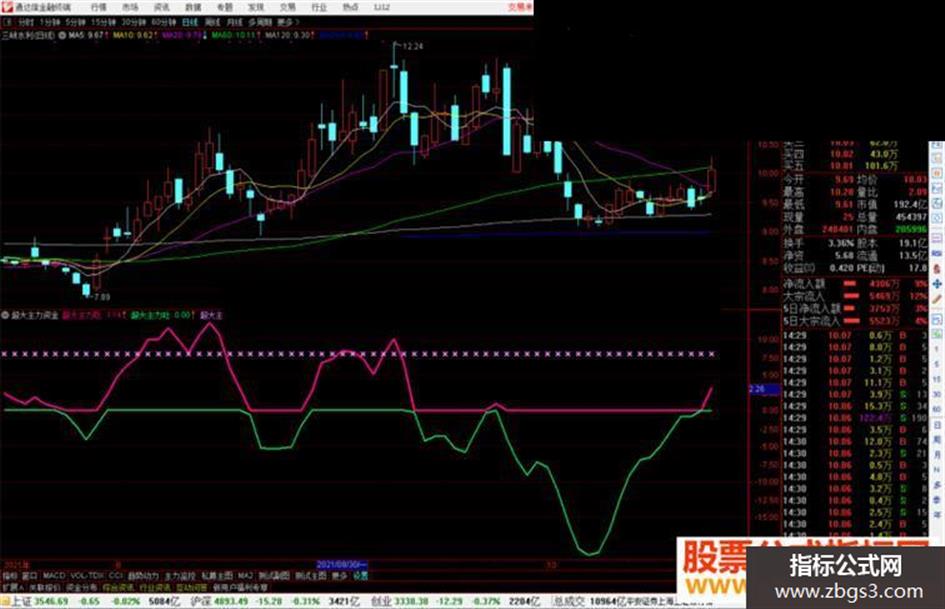Expand the 更多 period options
This screenshot has height=609, width=945.
287,22
